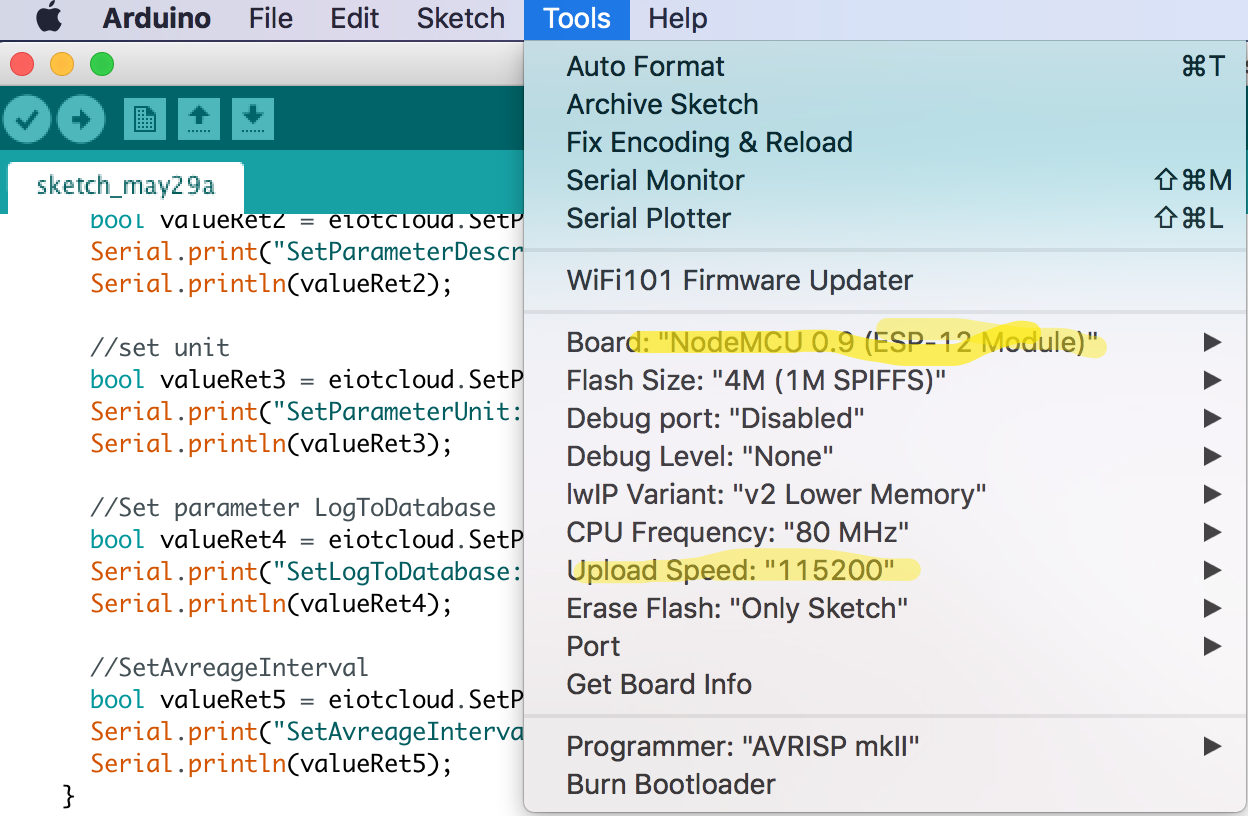The height and width of the screenshot is (816, 1248).
Task: Expand the Erase Flash submenu
Action: tap(886, 609)
